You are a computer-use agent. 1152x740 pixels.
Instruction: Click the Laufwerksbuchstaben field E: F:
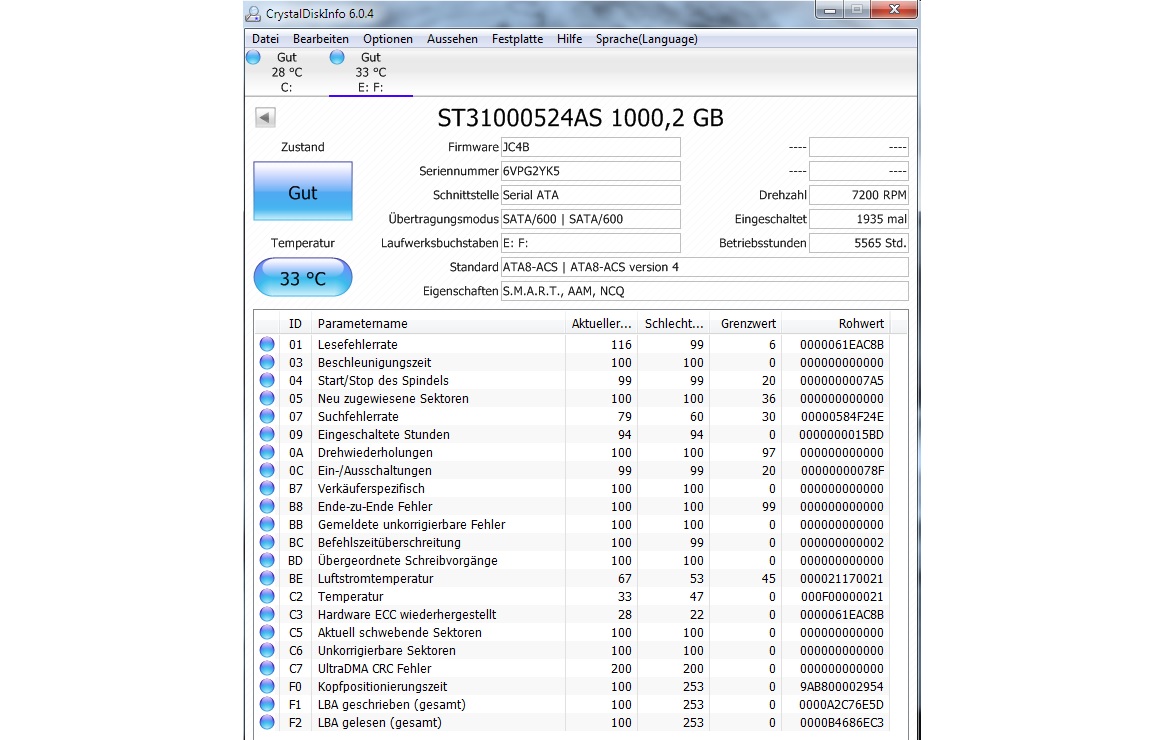coord(590,243)
